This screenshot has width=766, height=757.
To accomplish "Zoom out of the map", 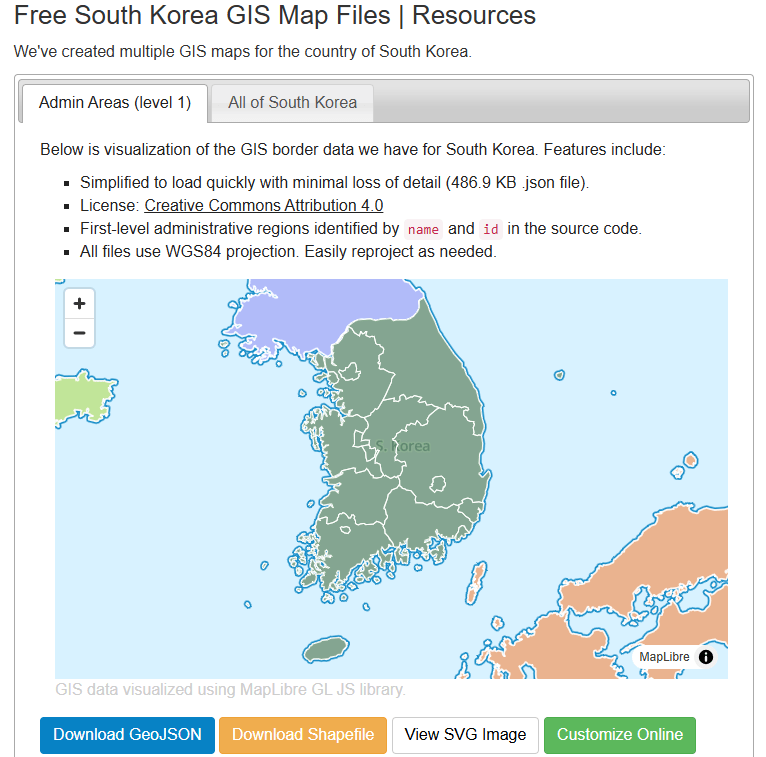I will [80, 333].
